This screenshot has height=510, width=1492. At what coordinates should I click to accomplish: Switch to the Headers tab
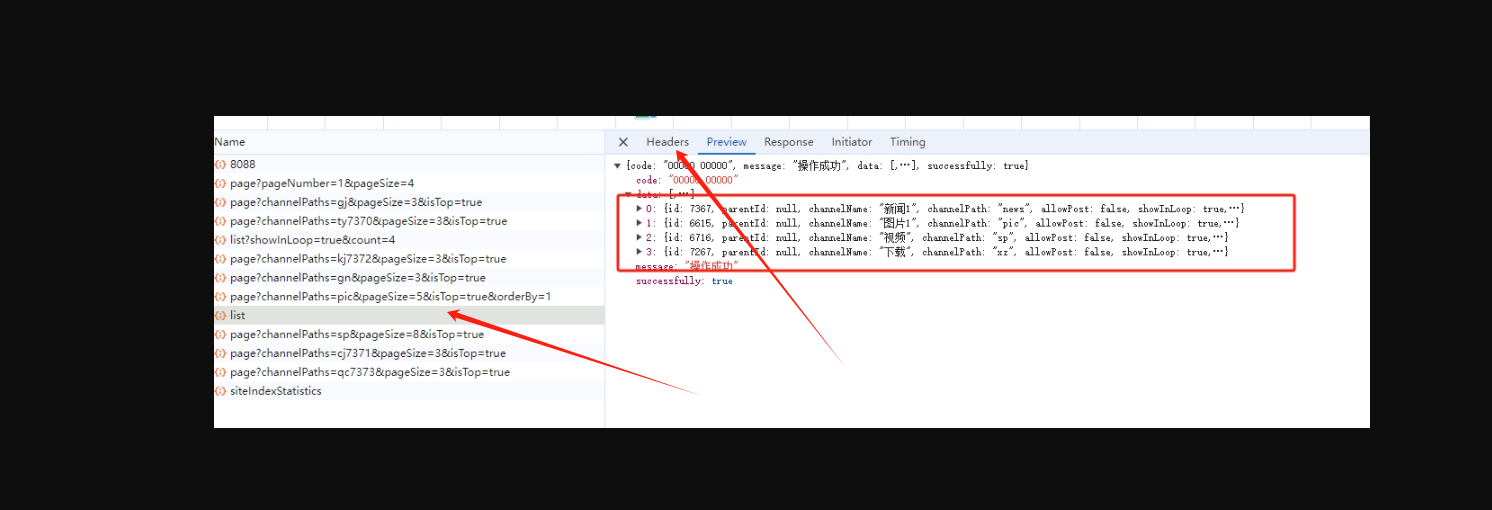(667, 142)
